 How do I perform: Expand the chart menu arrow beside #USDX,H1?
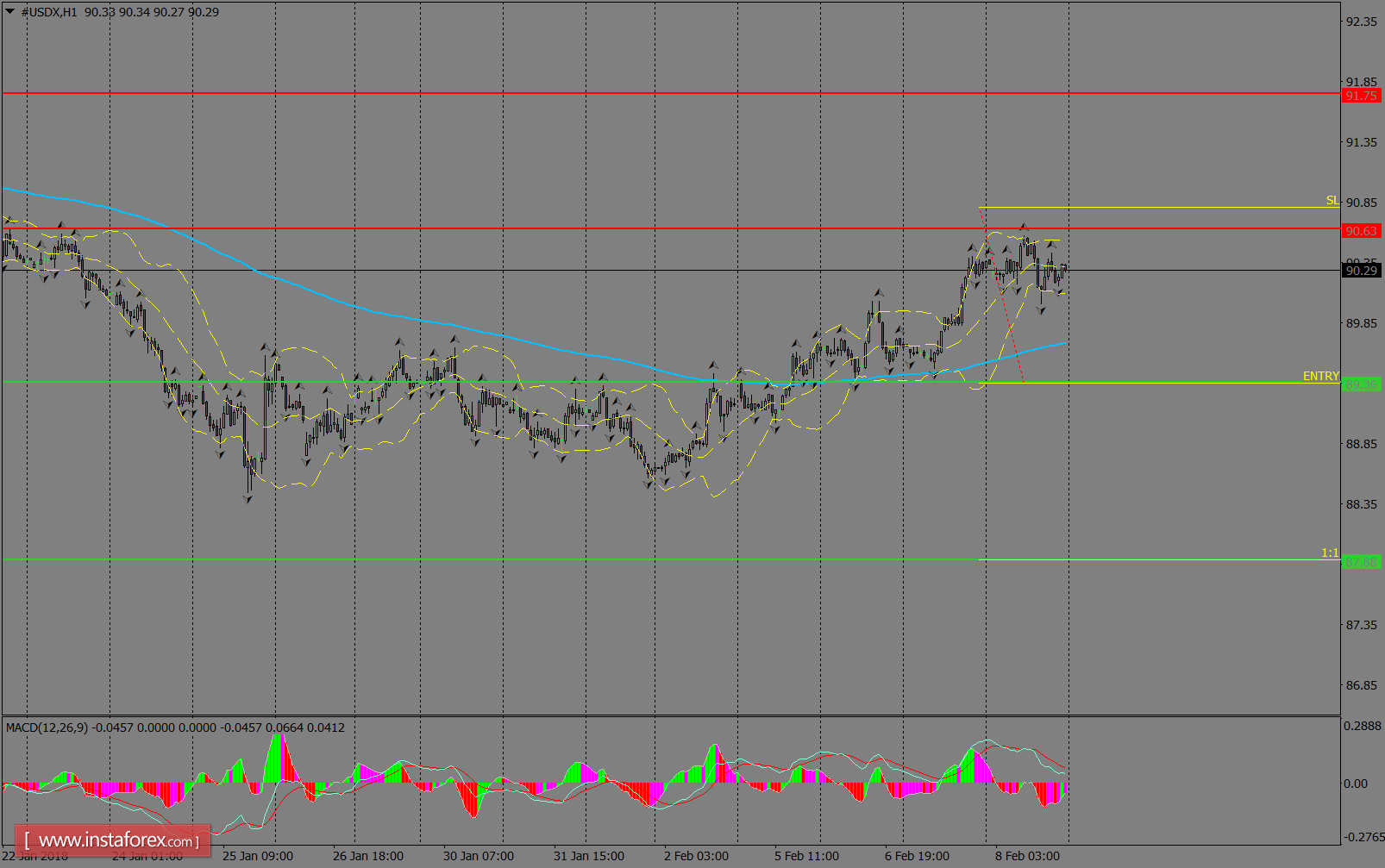pos(9,12)
